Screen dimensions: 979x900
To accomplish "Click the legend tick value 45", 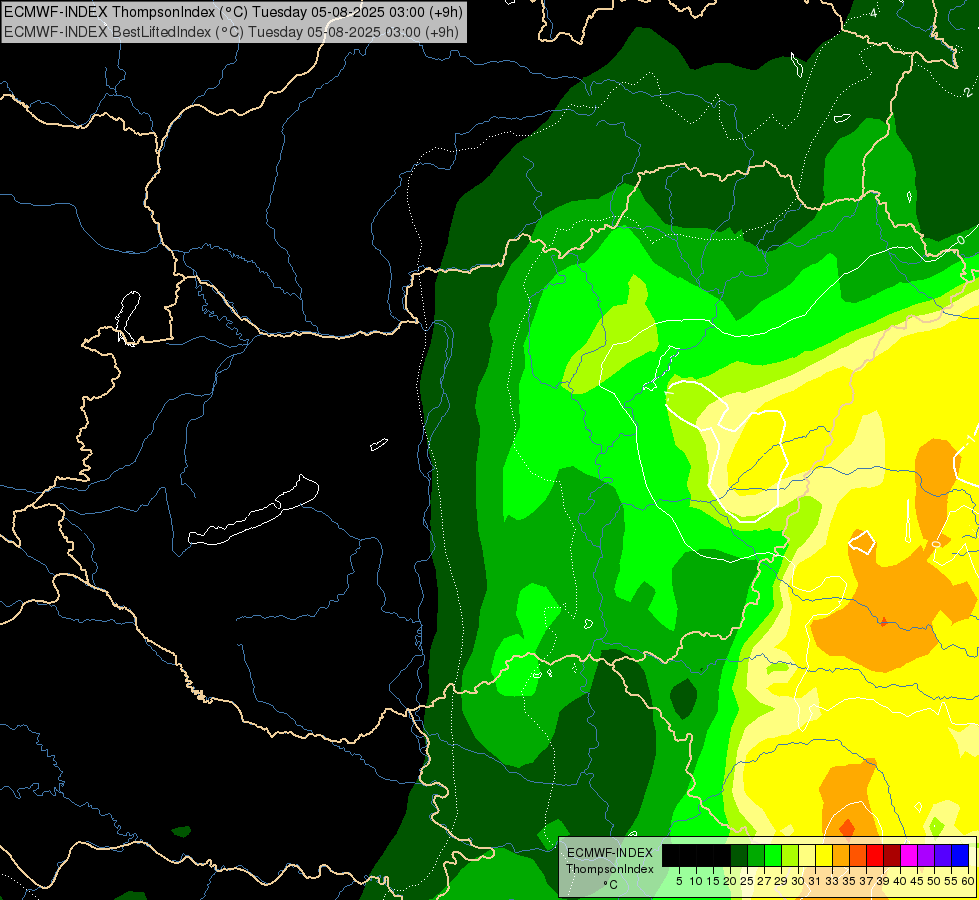I will (x=917, y=881).
